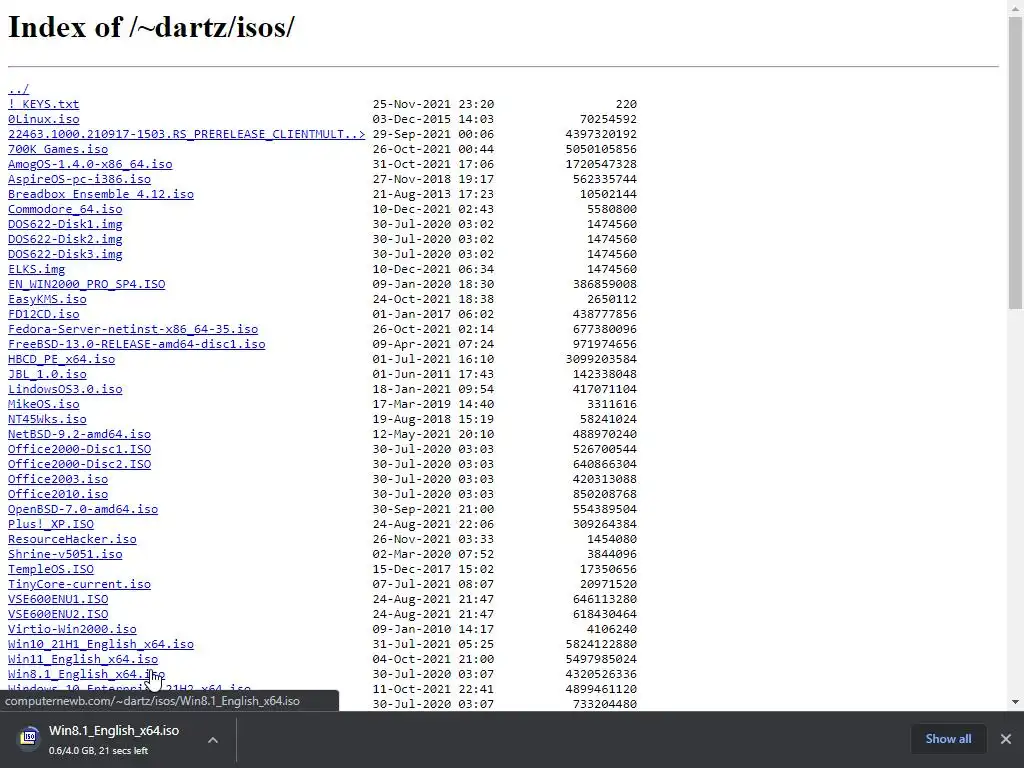Download Win11_English_x64.iso
Viewport: 1024px width, 768px height.
[x=83, y=660]
